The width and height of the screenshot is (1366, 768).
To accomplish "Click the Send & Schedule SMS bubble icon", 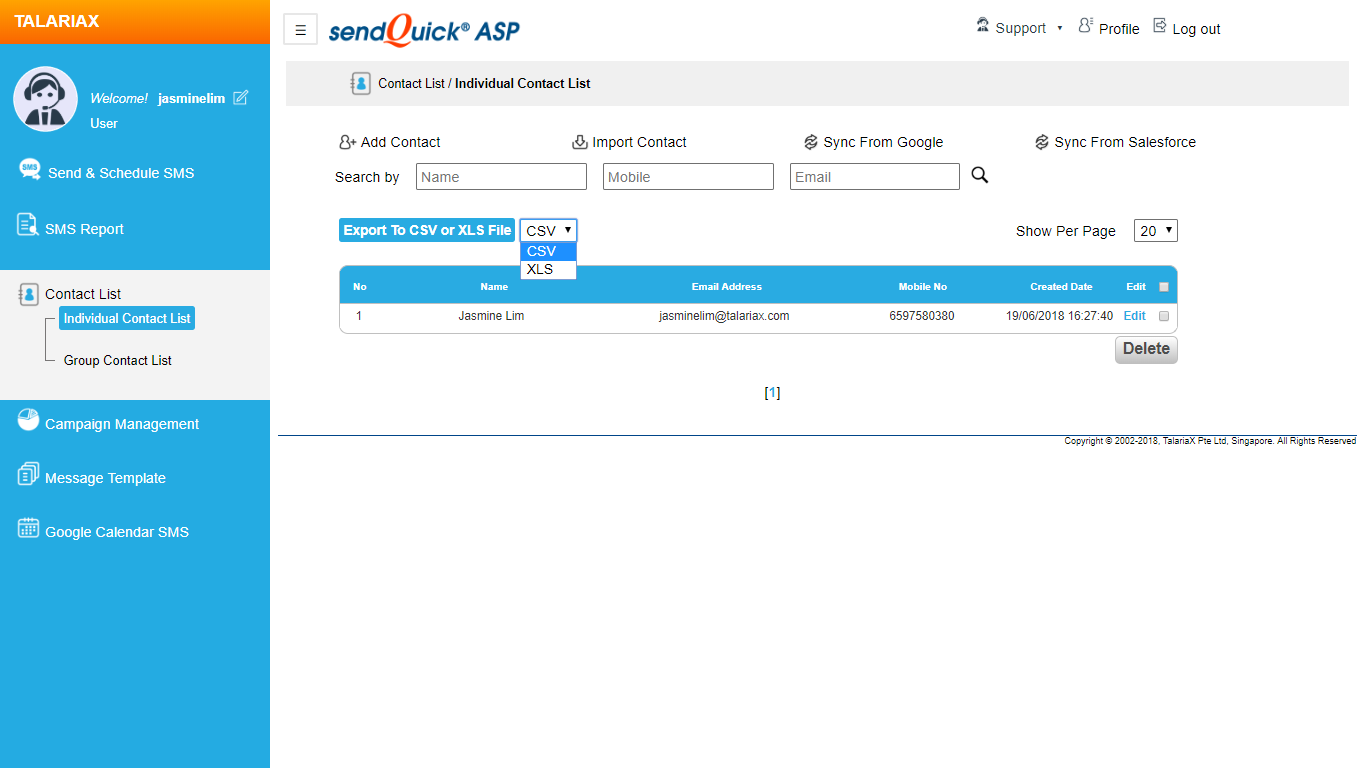I will pos(30,169).
